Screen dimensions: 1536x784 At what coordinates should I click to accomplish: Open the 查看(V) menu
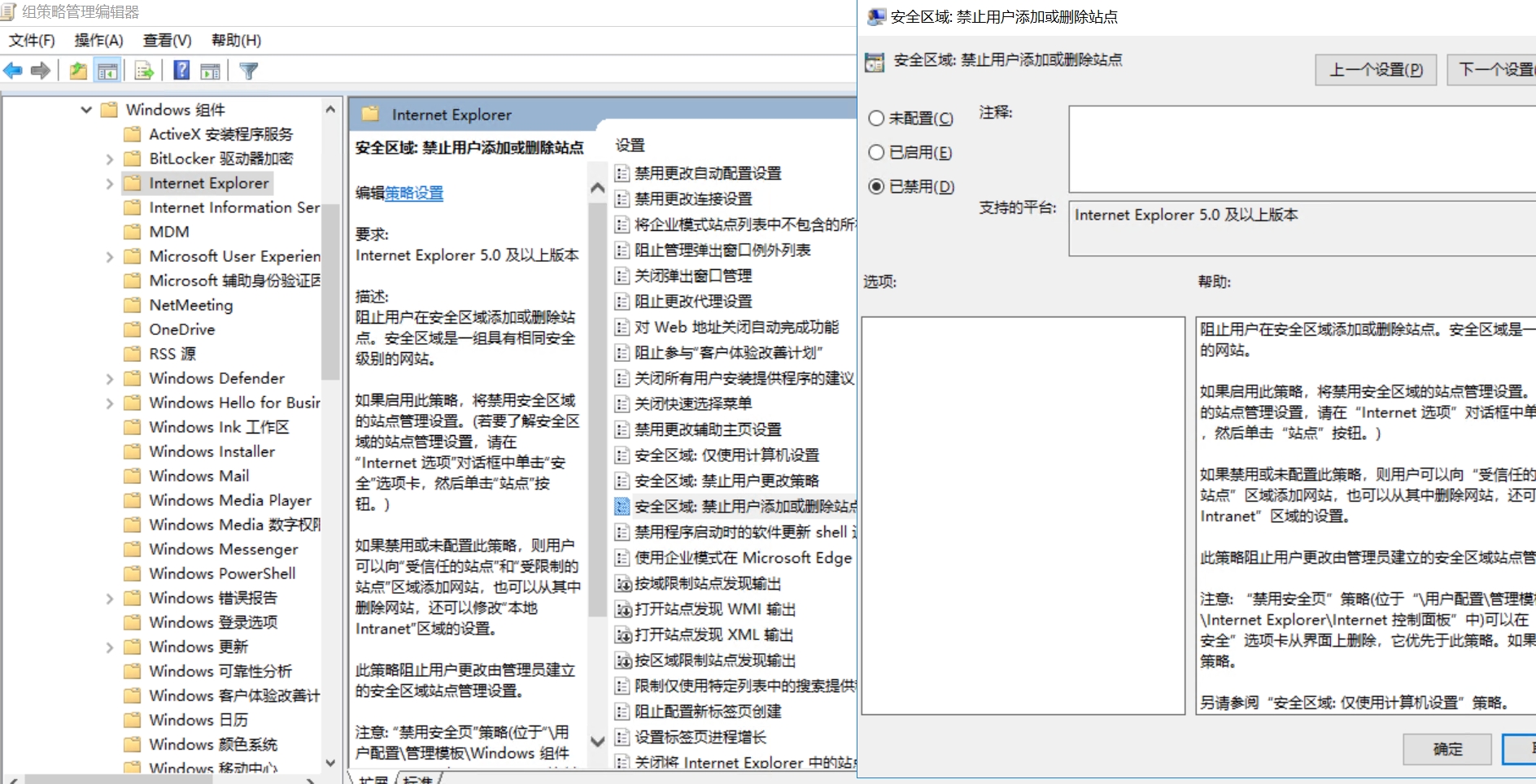click(167, 41)
